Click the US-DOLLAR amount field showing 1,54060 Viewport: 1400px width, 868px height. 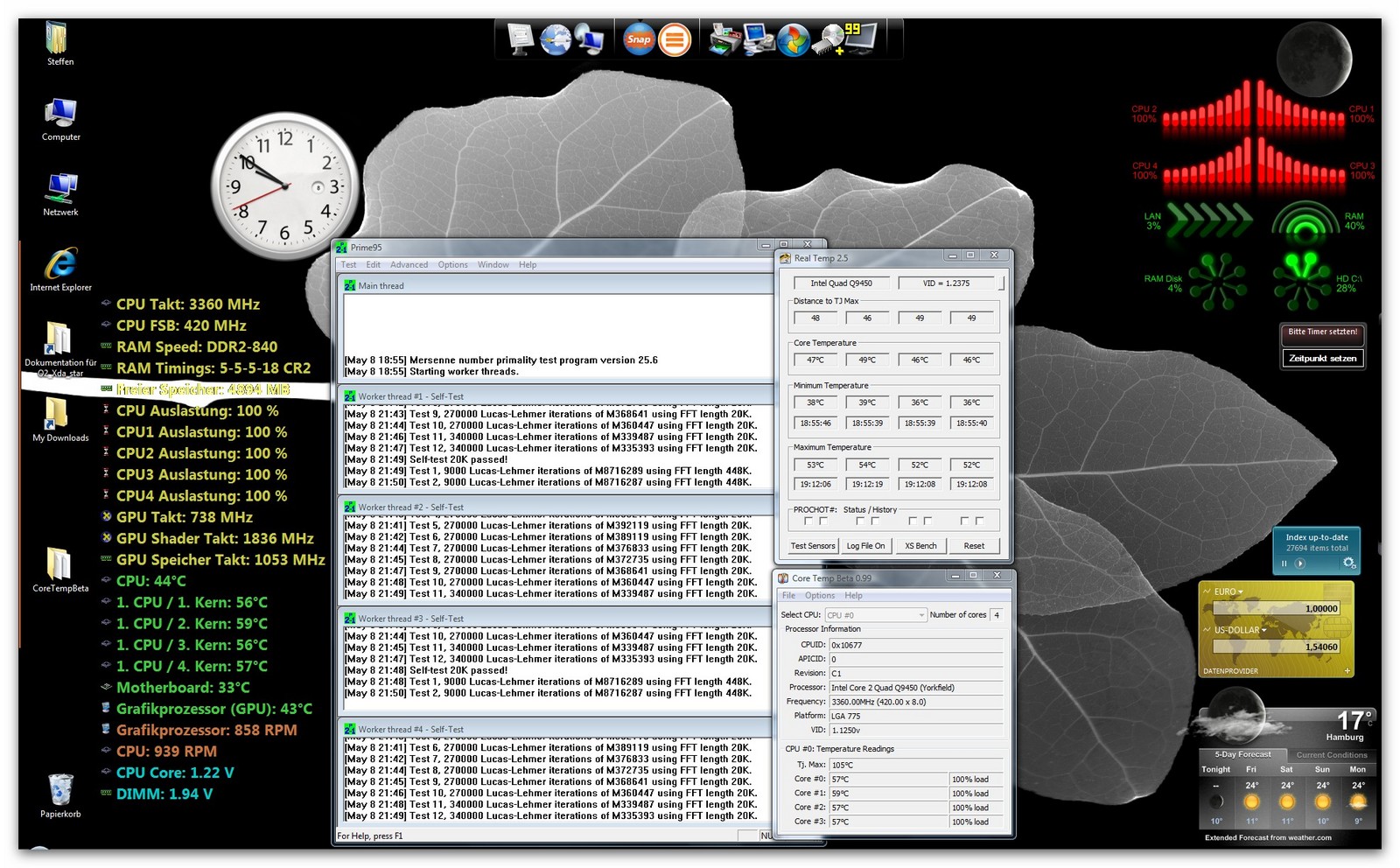coord(1277,647)
